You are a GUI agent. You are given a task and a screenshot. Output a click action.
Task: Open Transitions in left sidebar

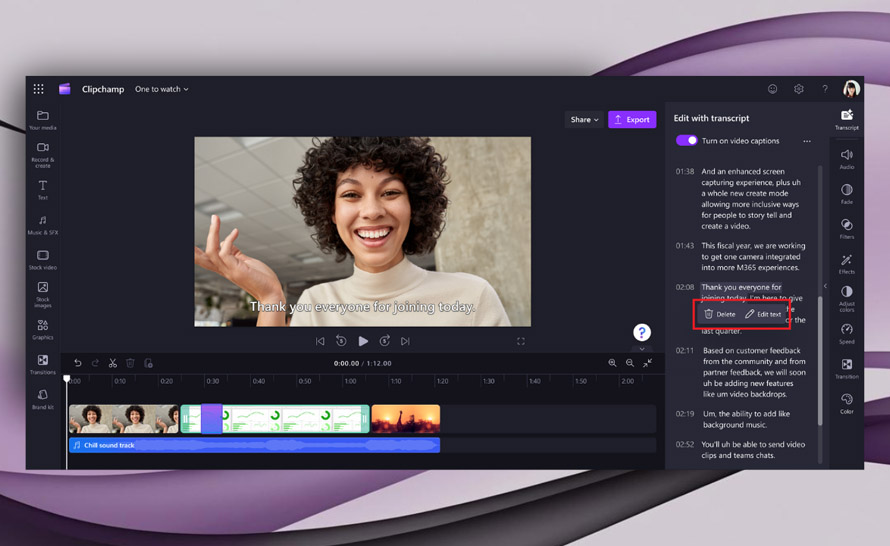click(43, 365)
